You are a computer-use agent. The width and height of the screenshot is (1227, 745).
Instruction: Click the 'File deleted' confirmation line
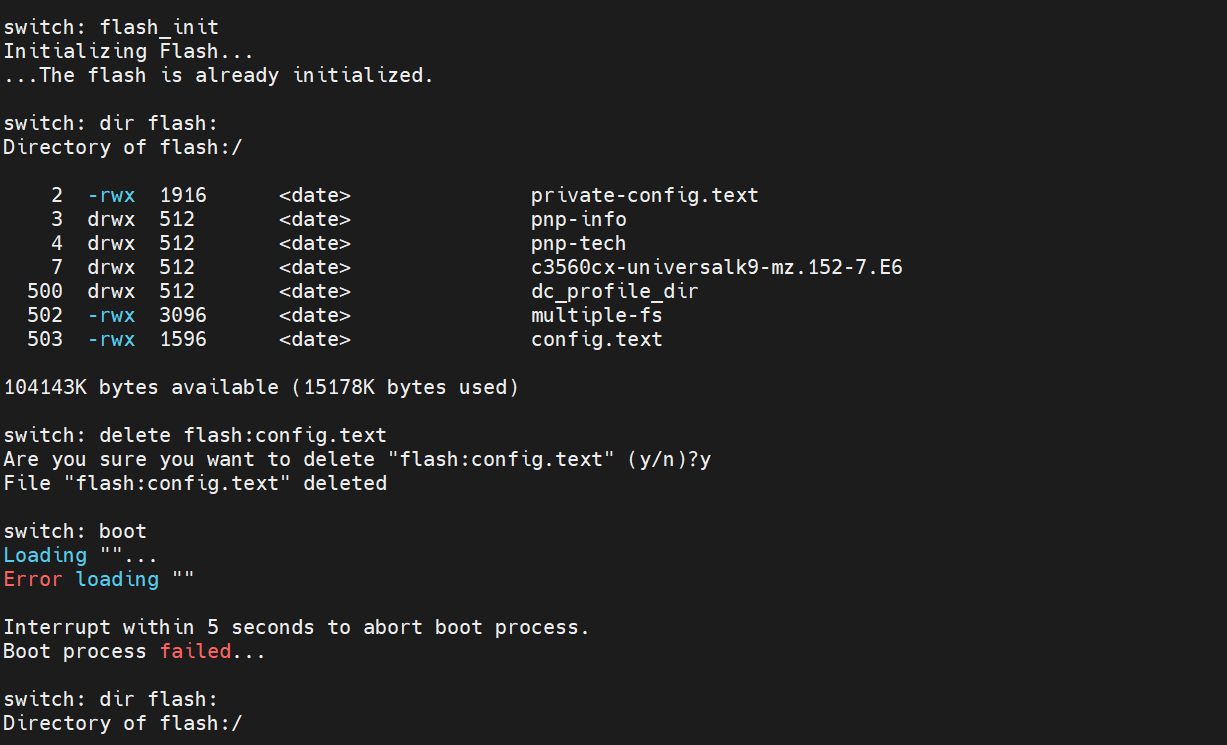[x=195, y=483]
